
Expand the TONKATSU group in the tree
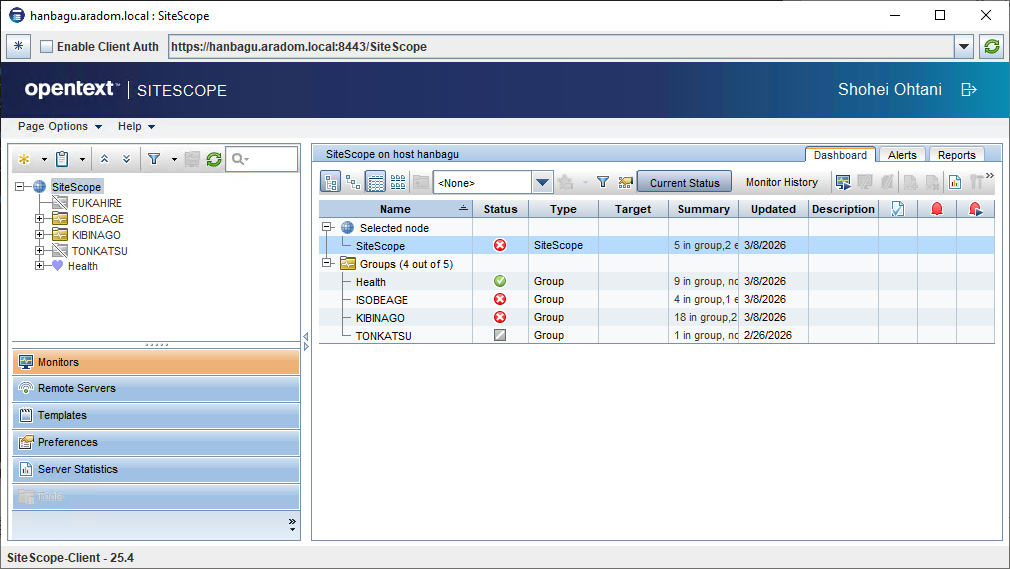point(40,250)
